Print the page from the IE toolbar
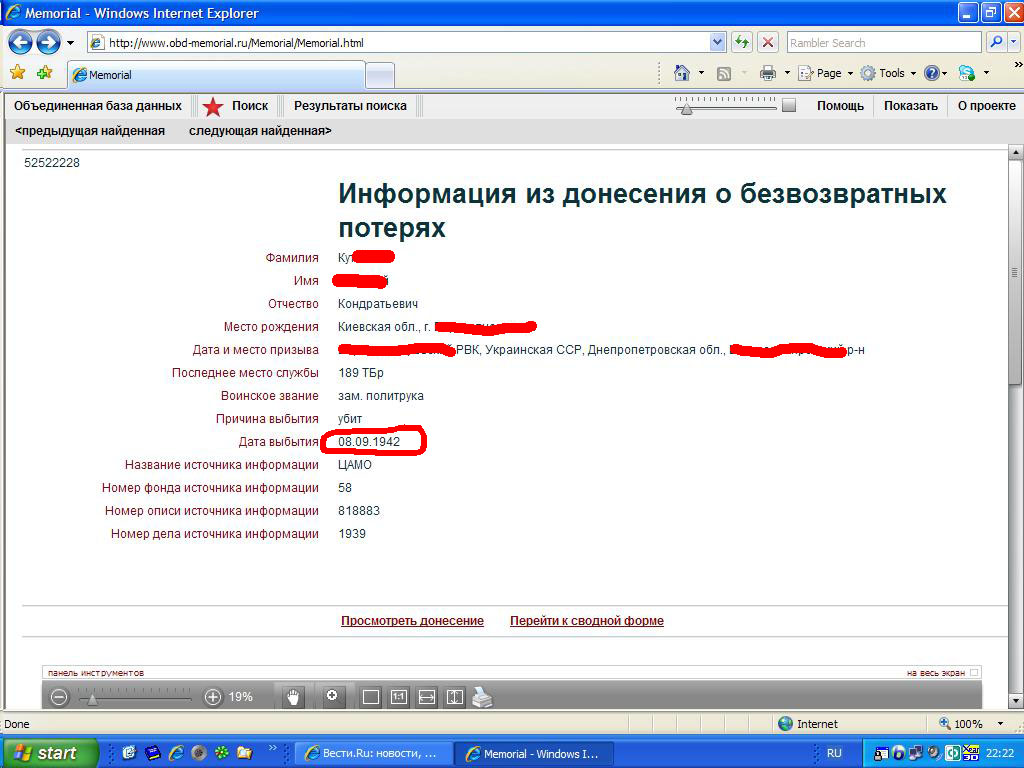 (x=768, y=73)
